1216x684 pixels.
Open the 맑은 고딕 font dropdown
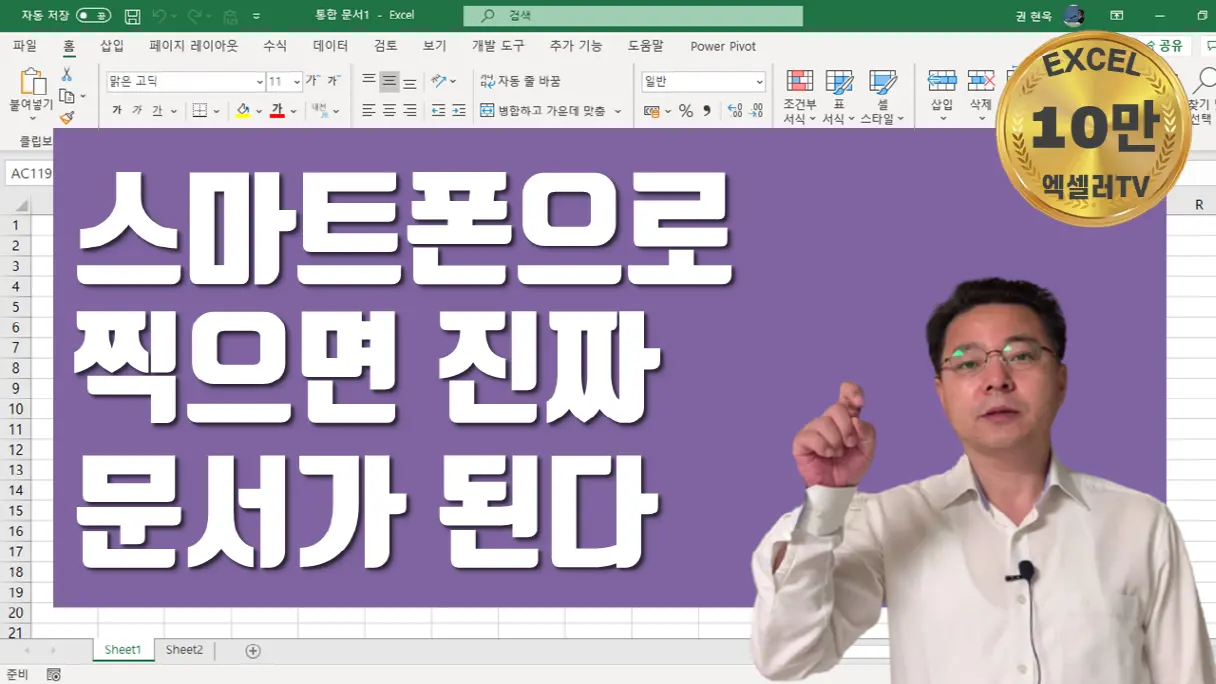click(259, 80)
